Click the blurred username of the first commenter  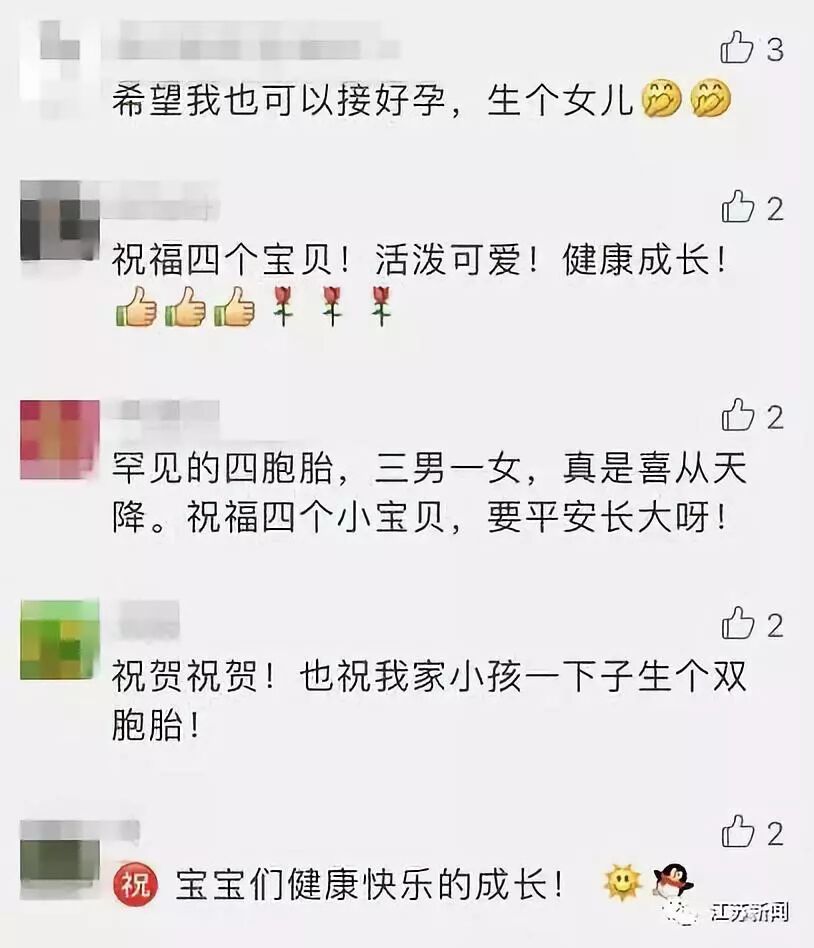259,41
